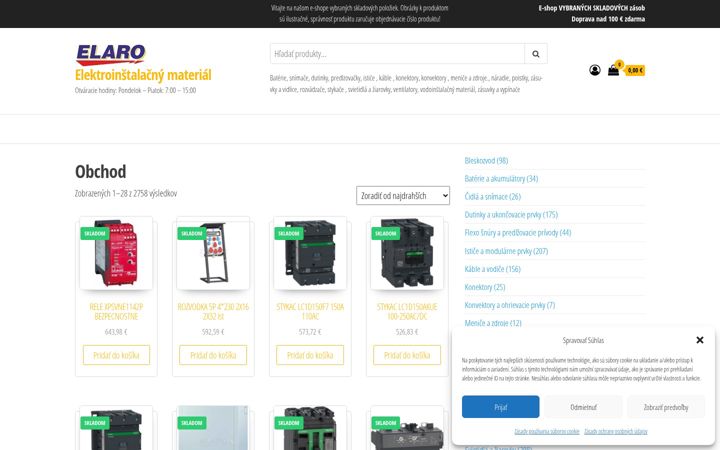This screenshot has height=450, width=720.
Task: Close the cookie consent dialog
Action: coord(700,340)
